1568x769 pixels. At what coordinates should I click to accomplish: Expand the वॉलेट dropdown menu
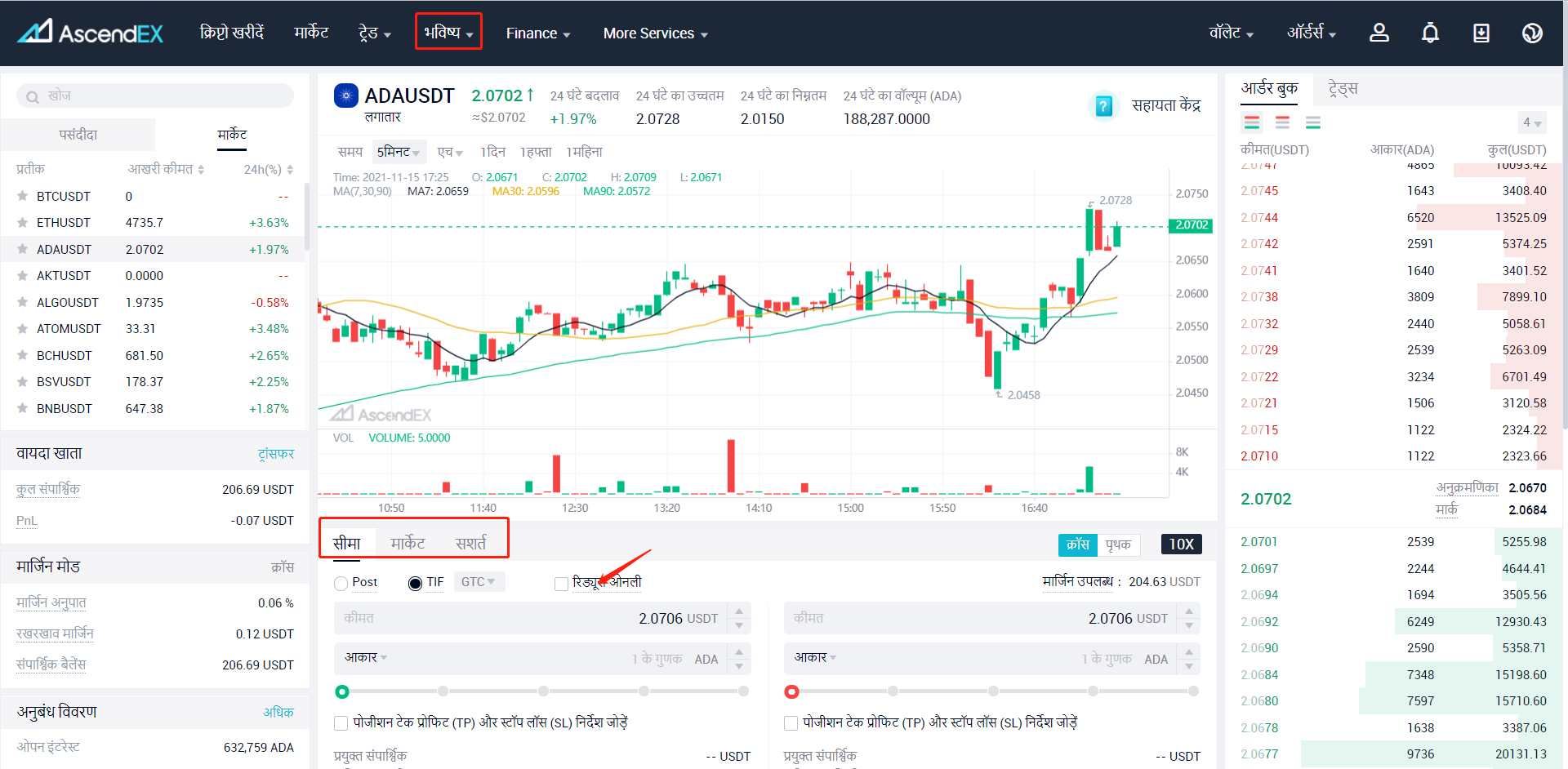(1232, 33)
